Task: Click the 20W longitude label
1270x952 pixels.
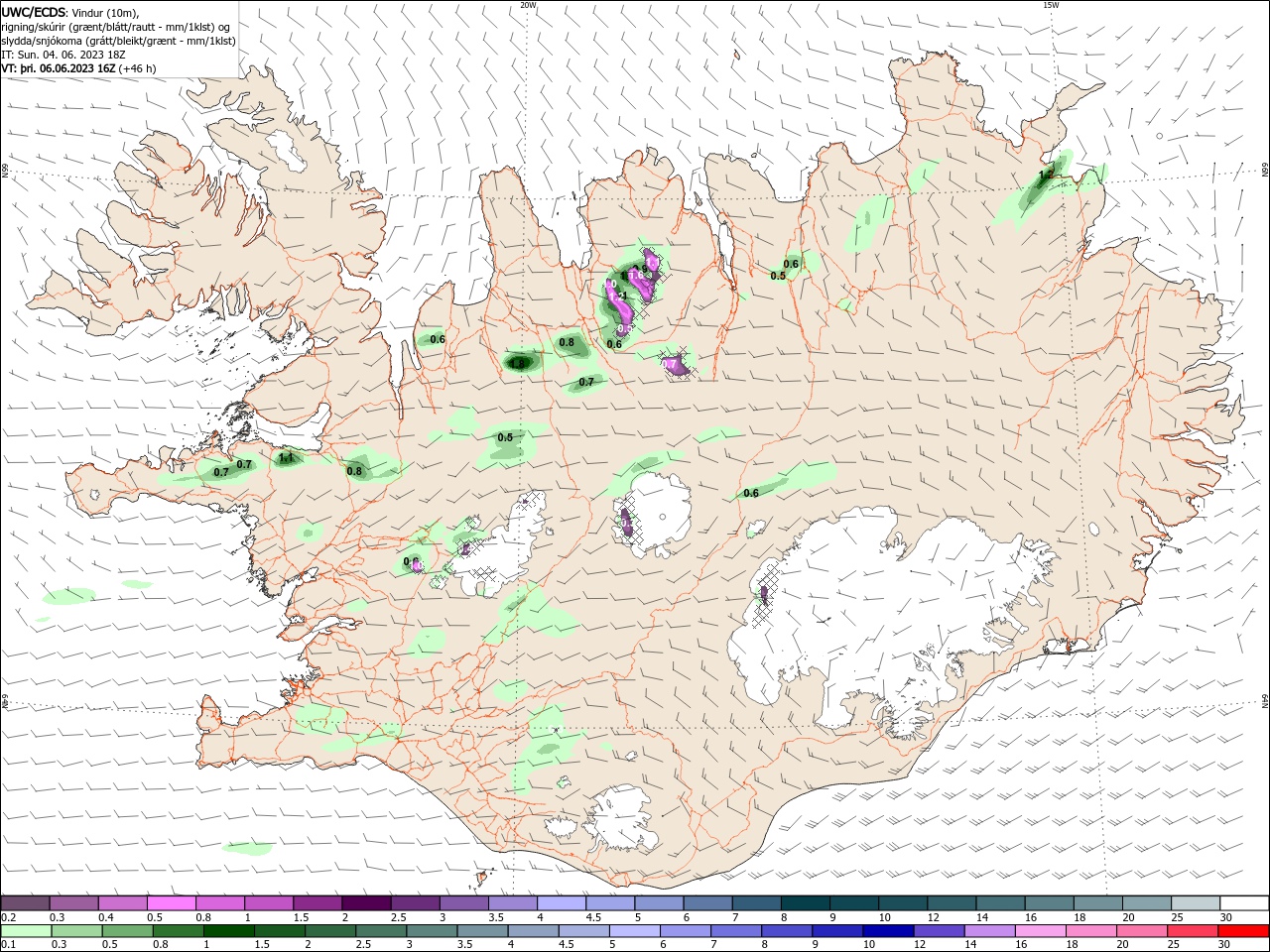Action: (528, 5)
